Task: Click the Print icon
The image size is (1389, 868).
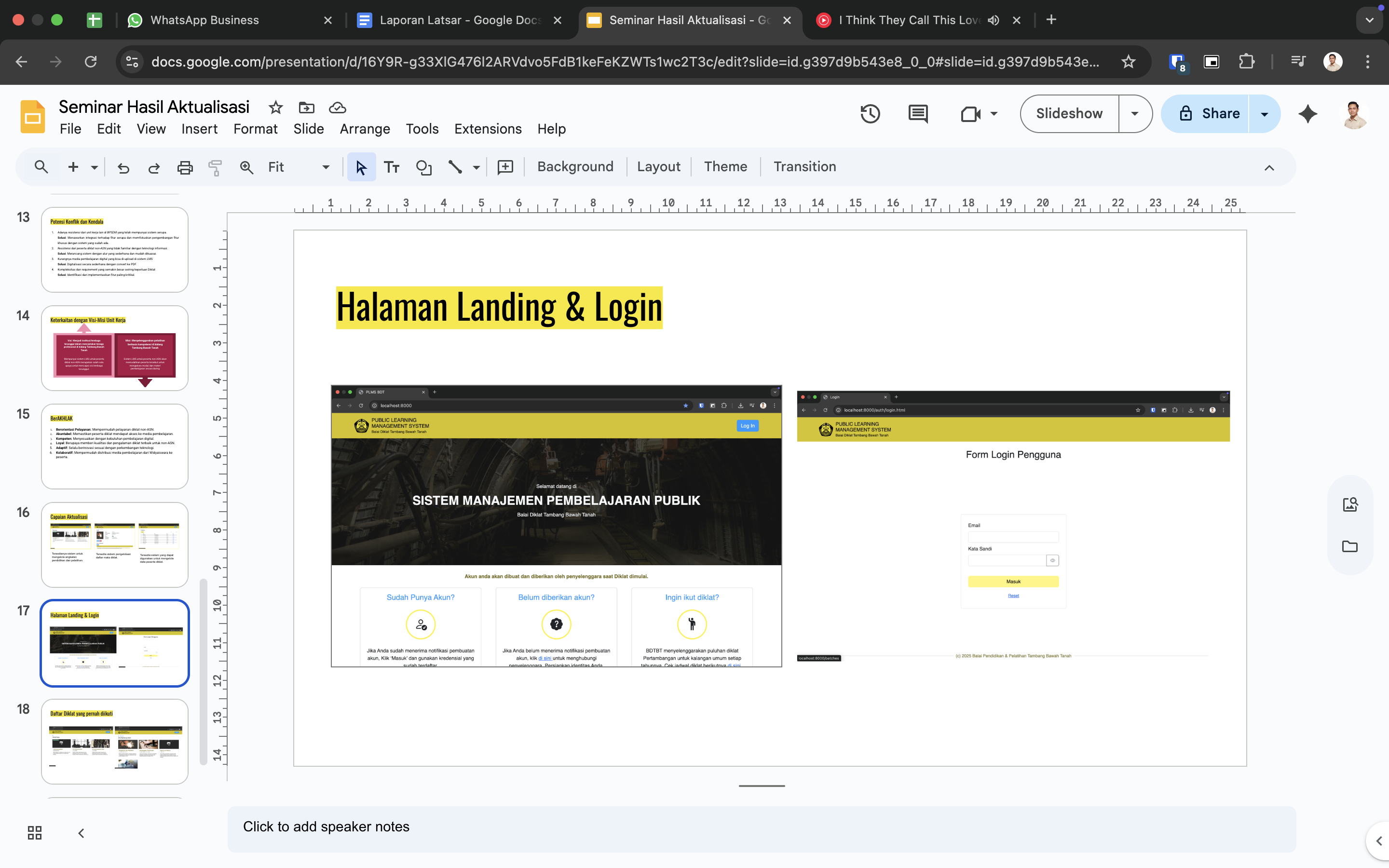Action: click(x=185, y=167)
